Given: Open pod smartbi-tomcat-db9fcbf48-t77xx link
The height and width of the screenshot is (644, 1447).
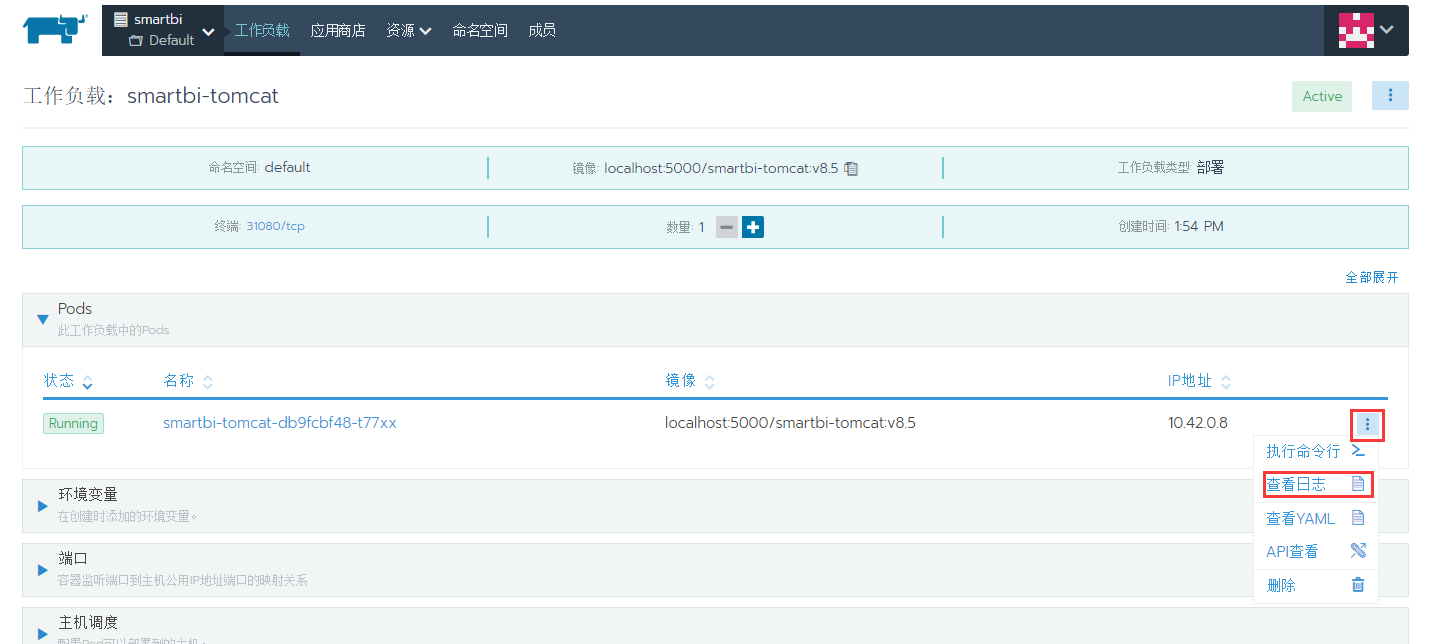Looking at the screenshot, I should pos(280,423).
